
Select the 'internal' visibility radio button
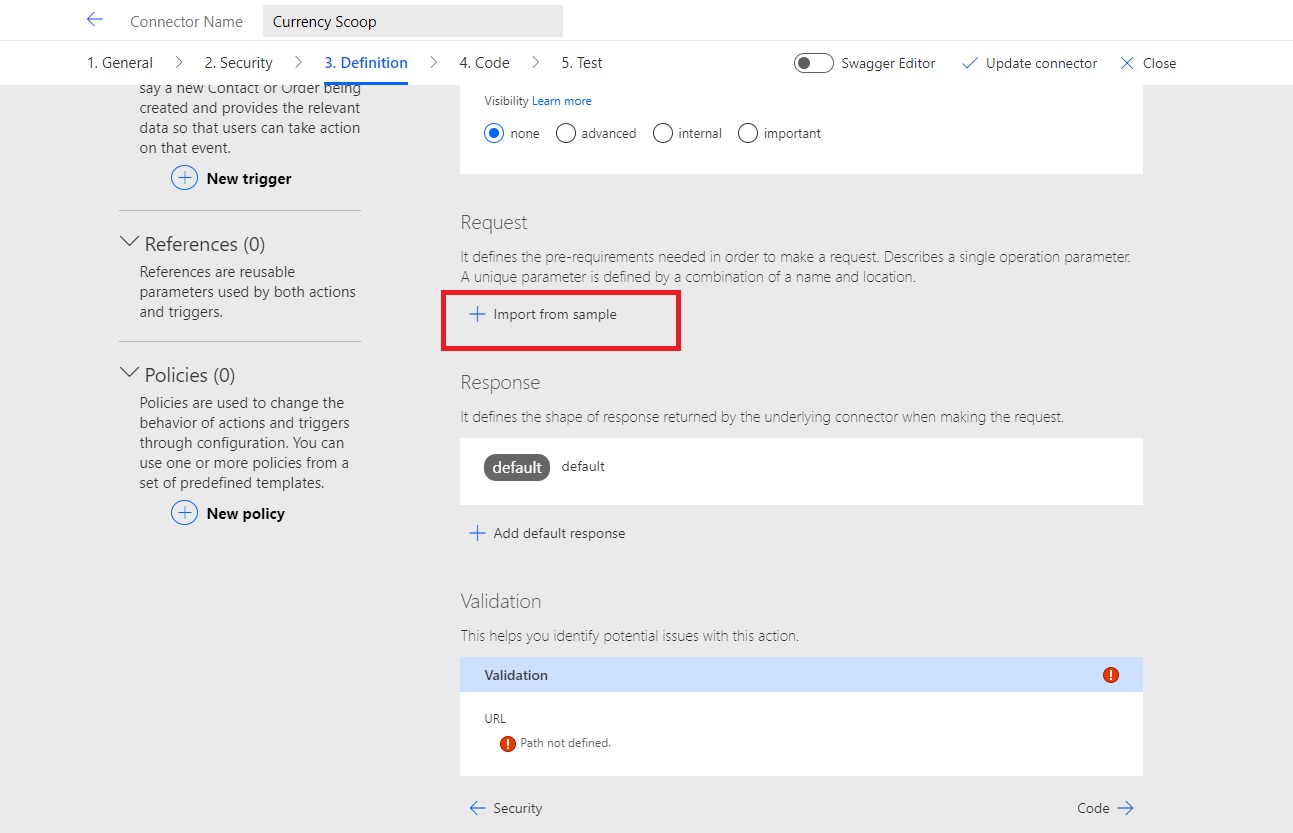(x=662, y=132)
